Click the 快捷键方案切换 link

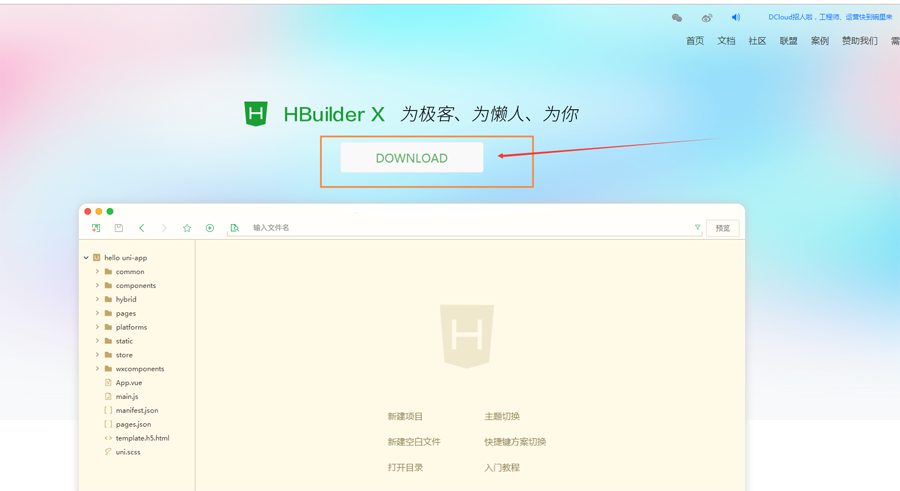[515, 442]
